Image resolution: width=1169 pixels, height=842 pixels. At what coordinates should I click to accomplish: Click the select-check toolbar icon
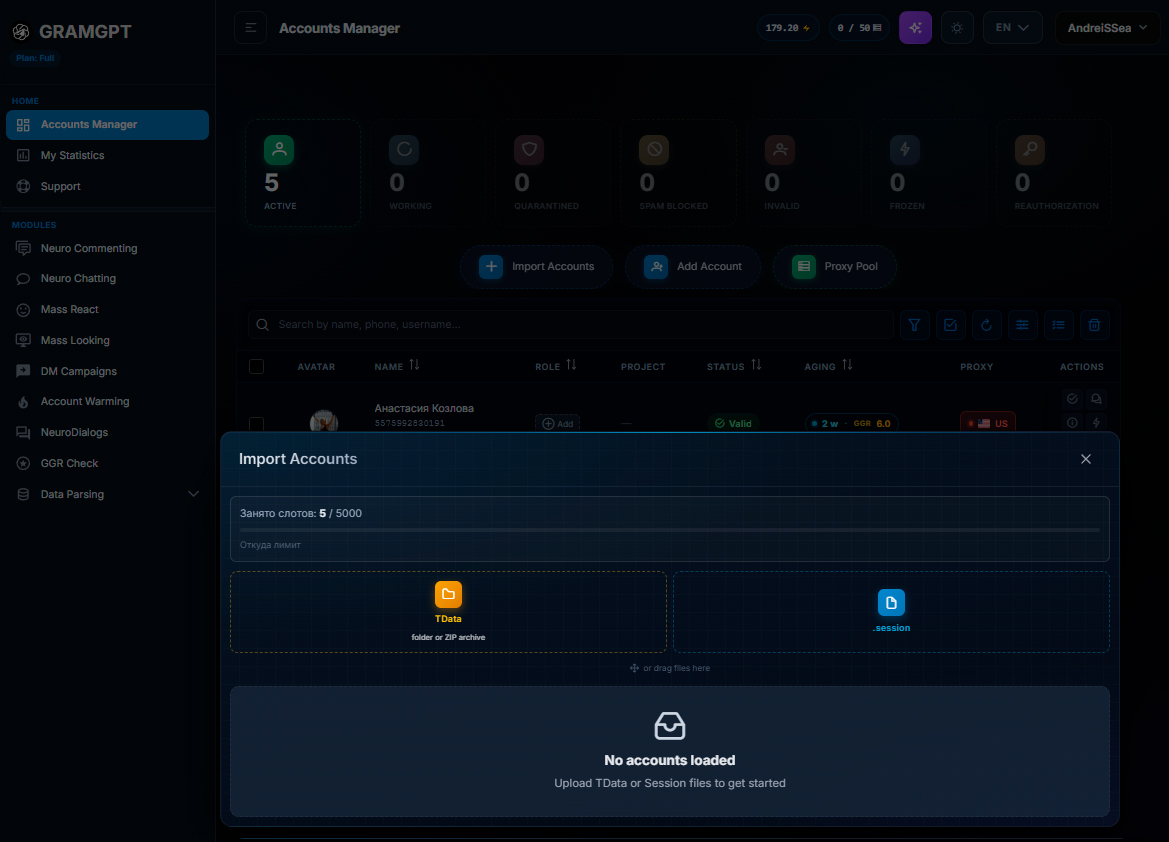(x=951, y=324)
